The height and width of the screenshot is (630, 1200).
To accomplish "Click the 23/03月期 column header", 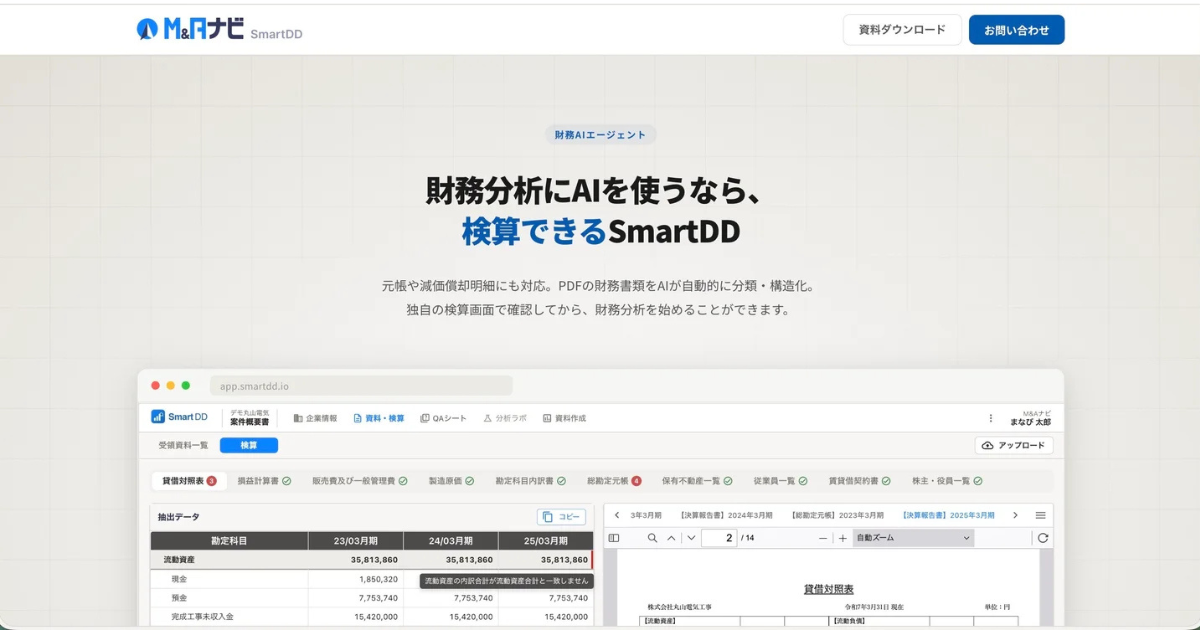I will [355, 541].
